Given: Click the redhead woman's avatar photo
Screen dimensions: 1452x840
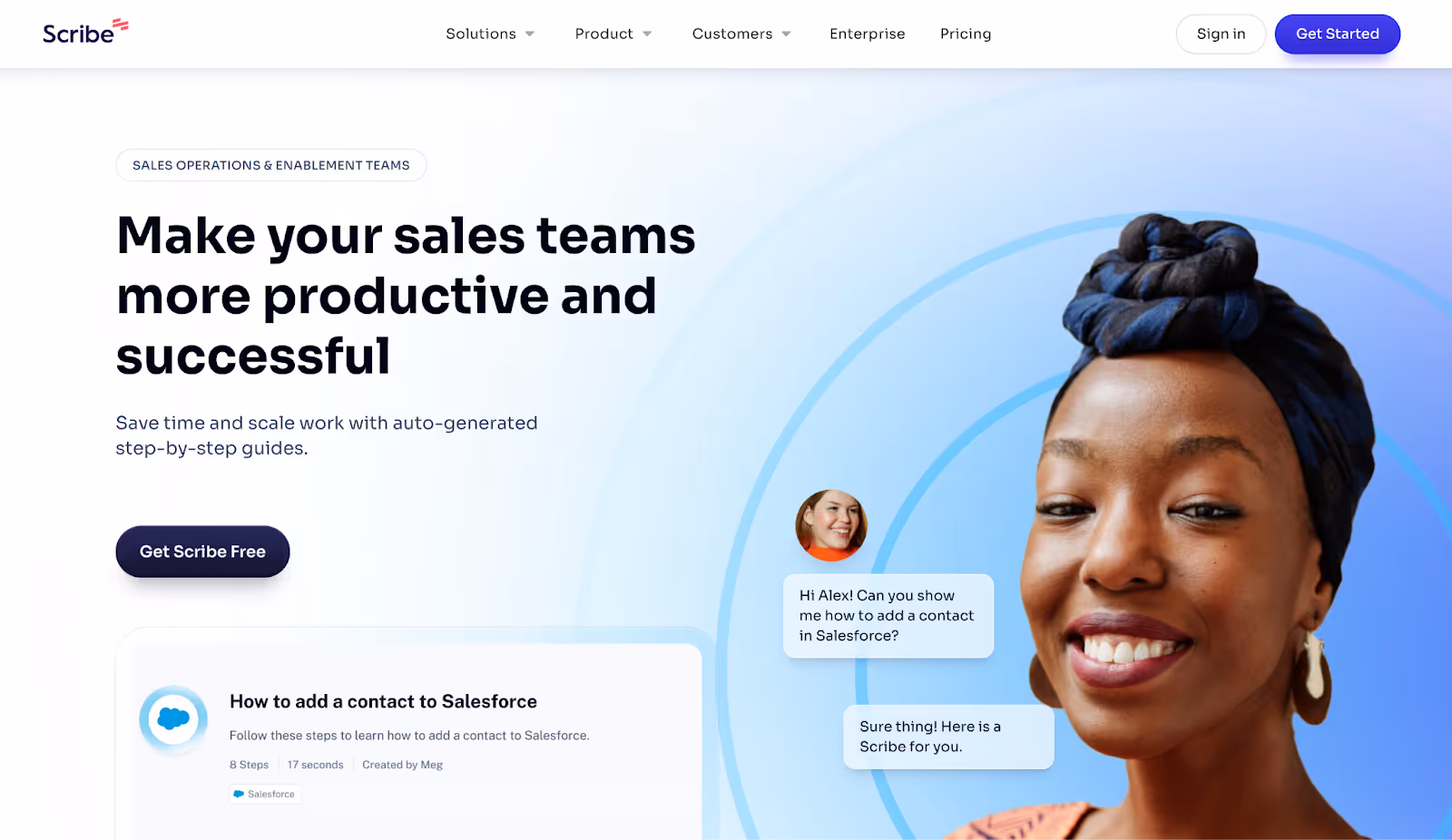Looking at the screenshot, I should tap(831, 525).
